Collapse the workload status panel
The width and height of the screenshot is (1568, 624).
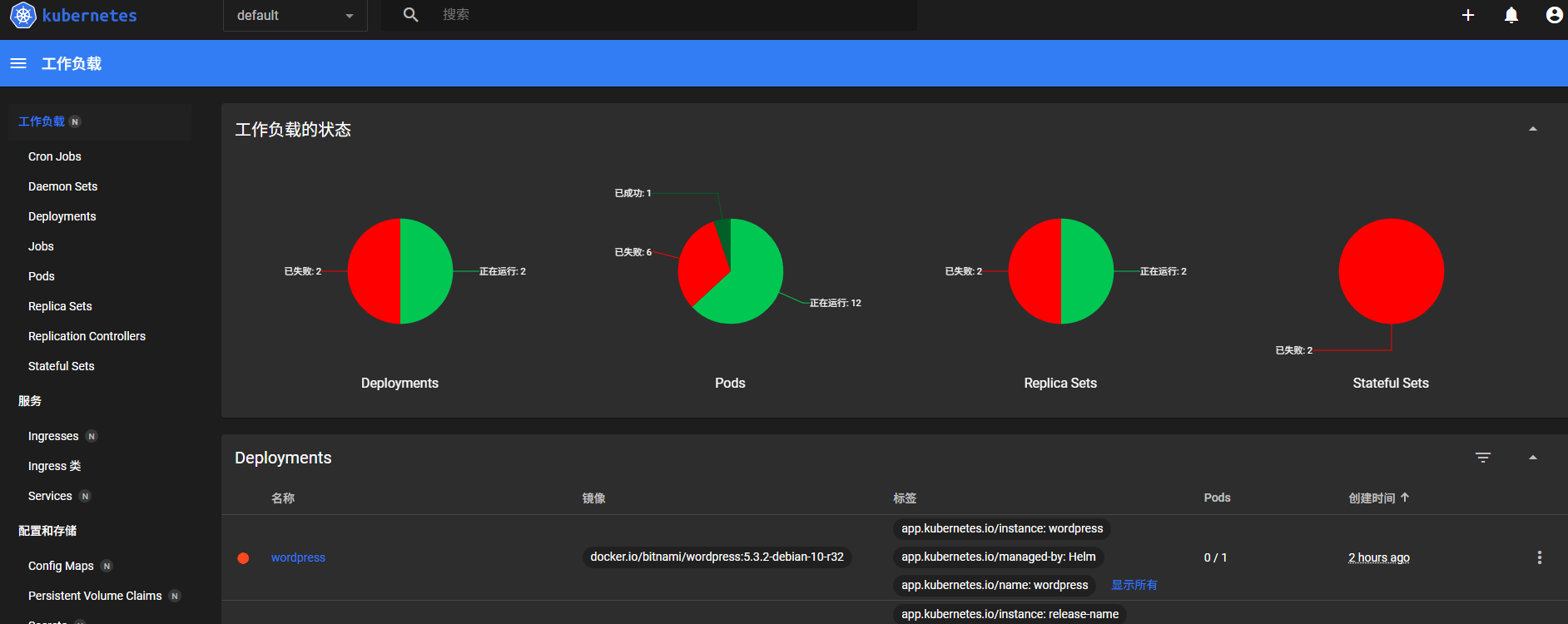1532,129
